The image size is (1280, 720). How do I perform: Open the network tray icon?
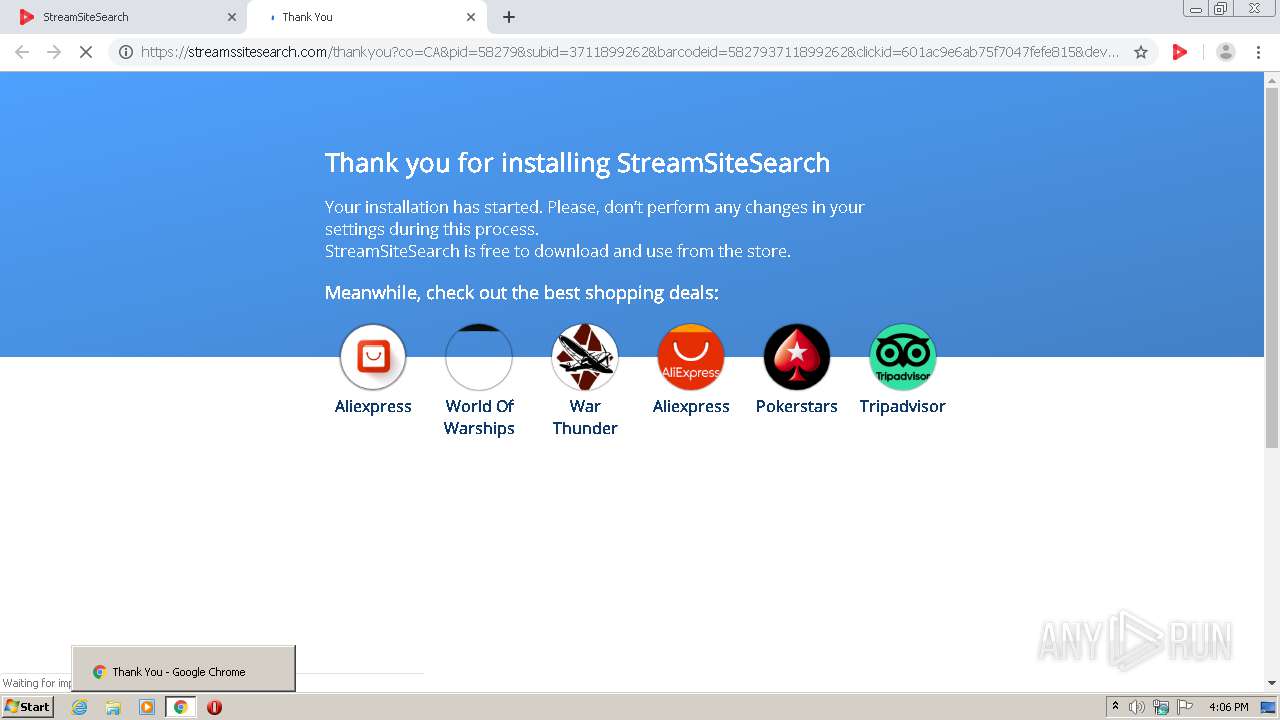[x=1161, y=707]
